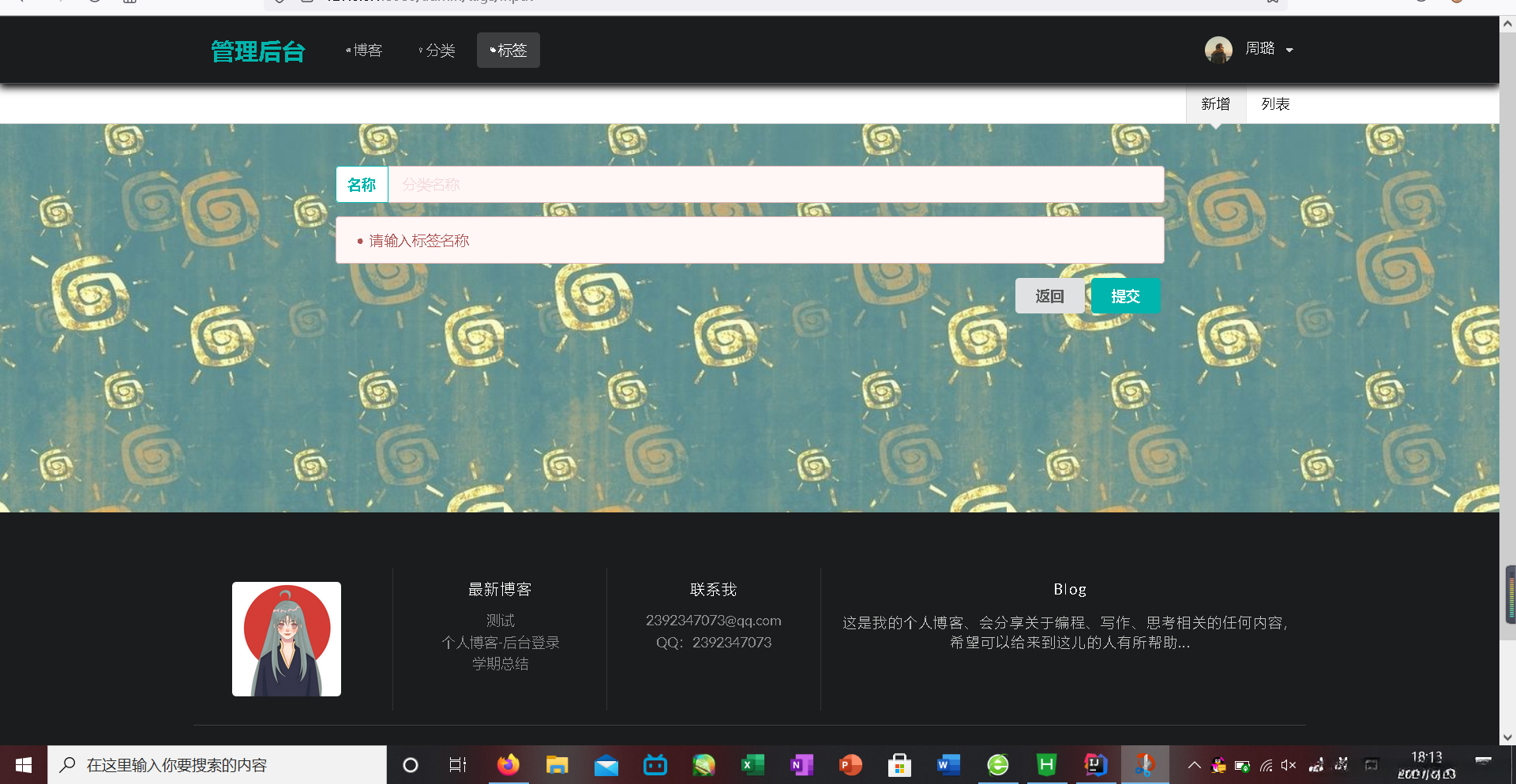Open the Bilibili app from the taskbar
1516x784 pixels.
pos(655,764)
